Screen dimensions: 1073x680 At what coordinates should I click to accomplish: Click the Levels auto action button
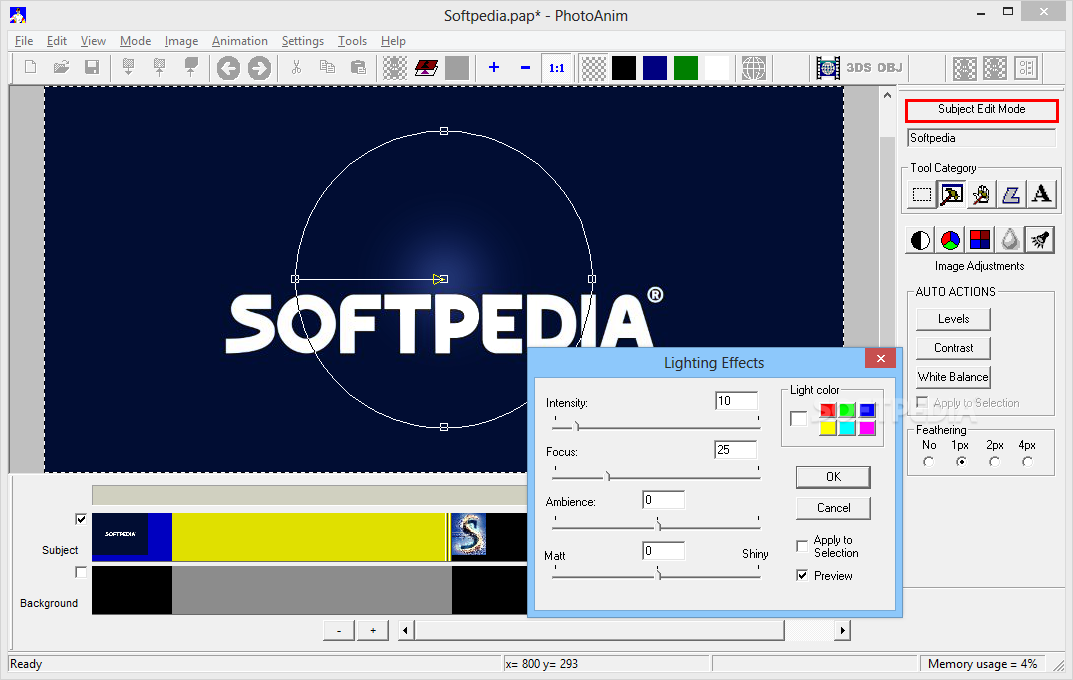coord(953,319)
